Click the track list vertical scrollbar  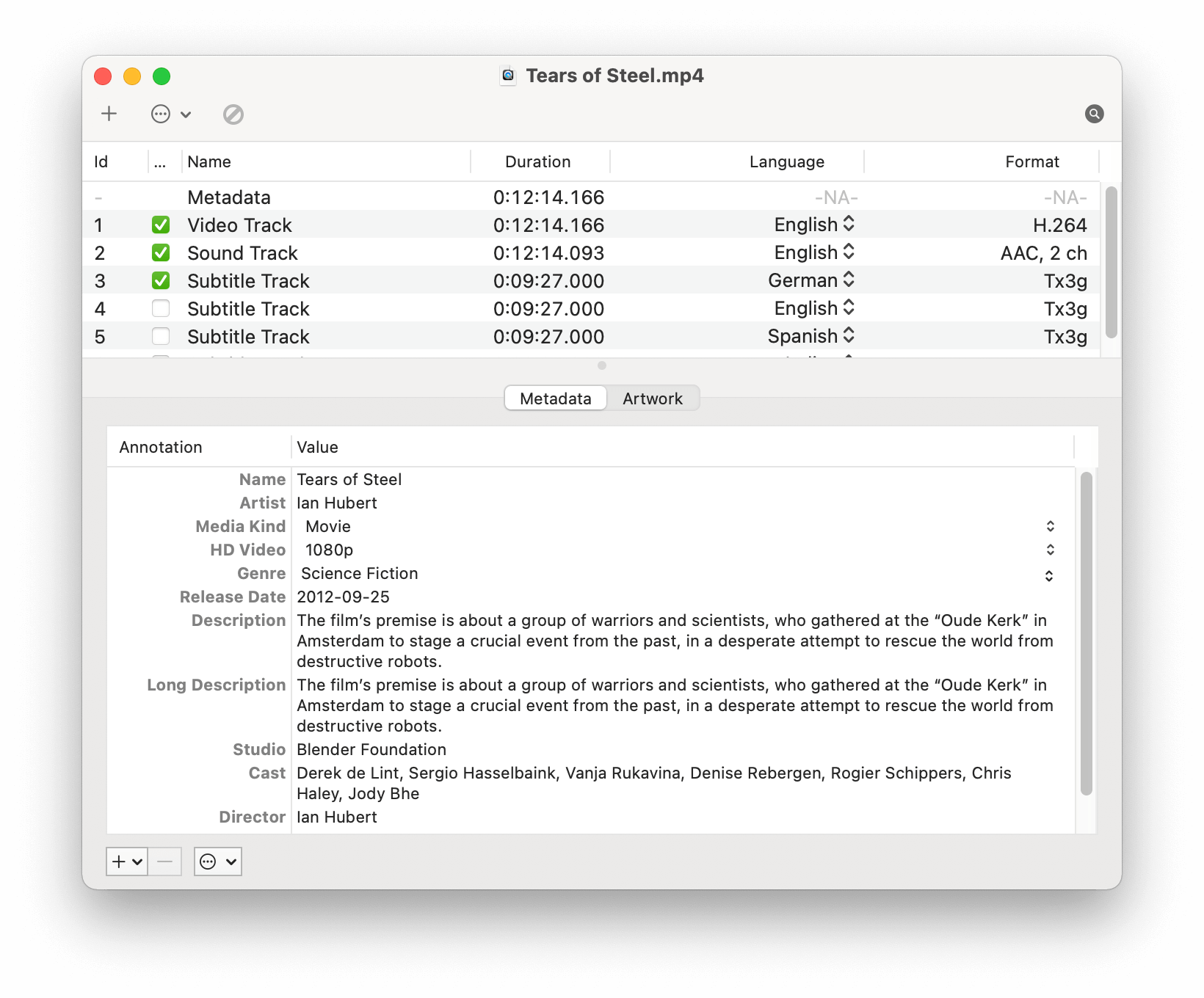[1111, 262]
